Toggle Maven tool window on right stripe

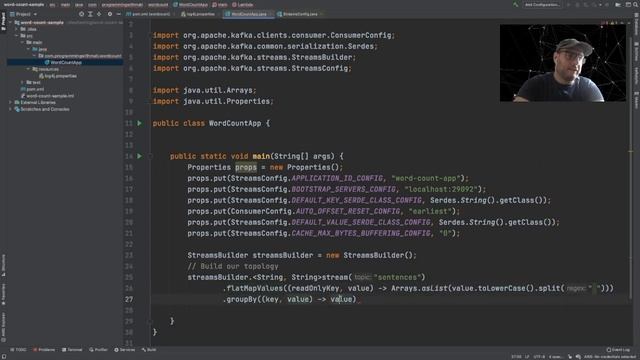pyautogui.click(x=636, y=100)
